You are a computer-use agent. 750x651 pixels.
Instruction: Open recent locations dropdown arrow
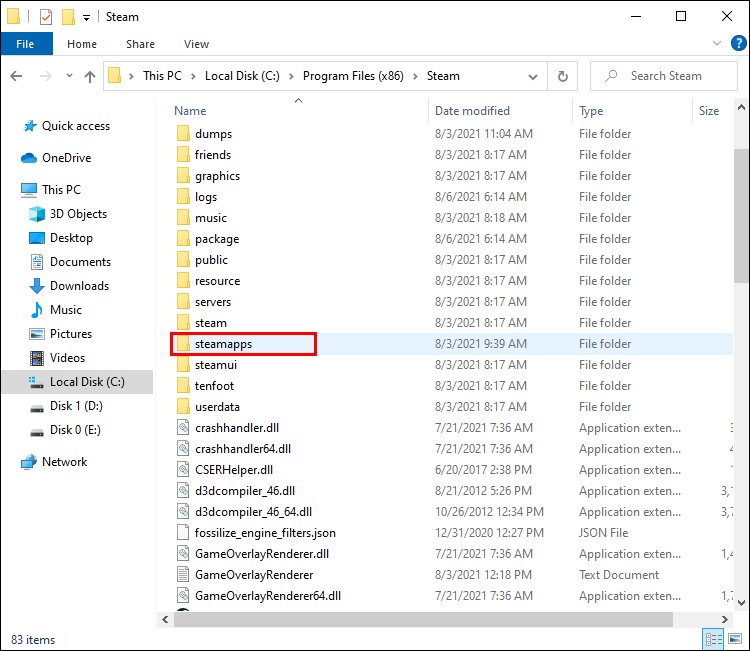69,76
